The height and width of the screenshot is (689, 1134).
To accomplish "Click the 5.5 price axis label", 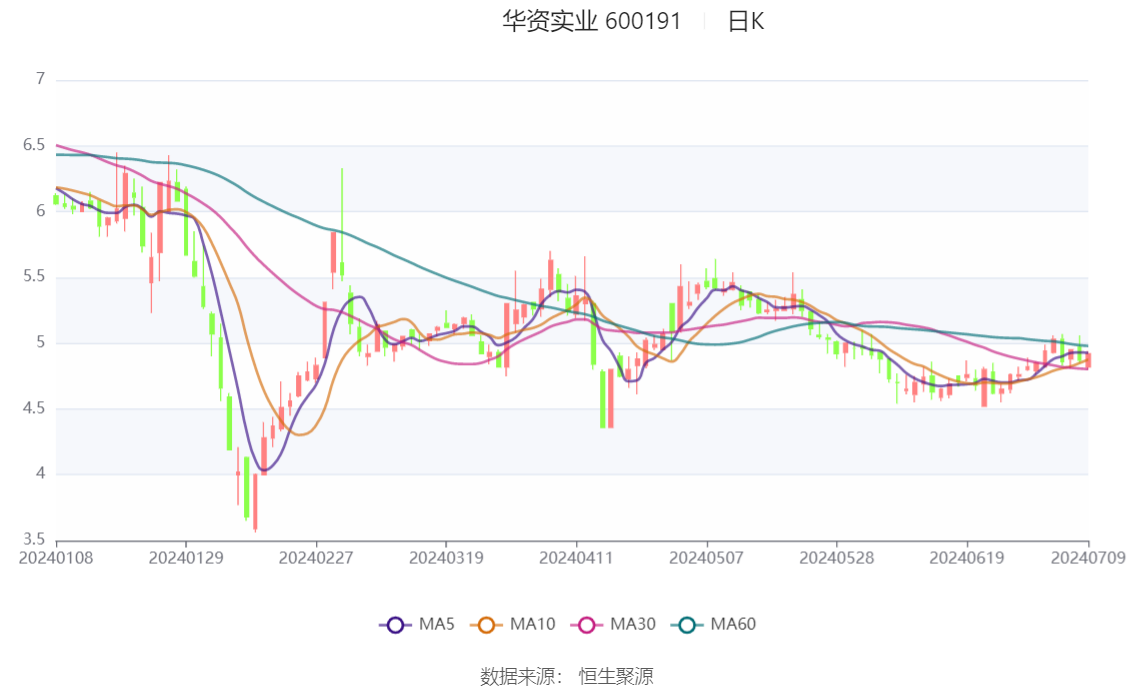I will click(34, 276).
